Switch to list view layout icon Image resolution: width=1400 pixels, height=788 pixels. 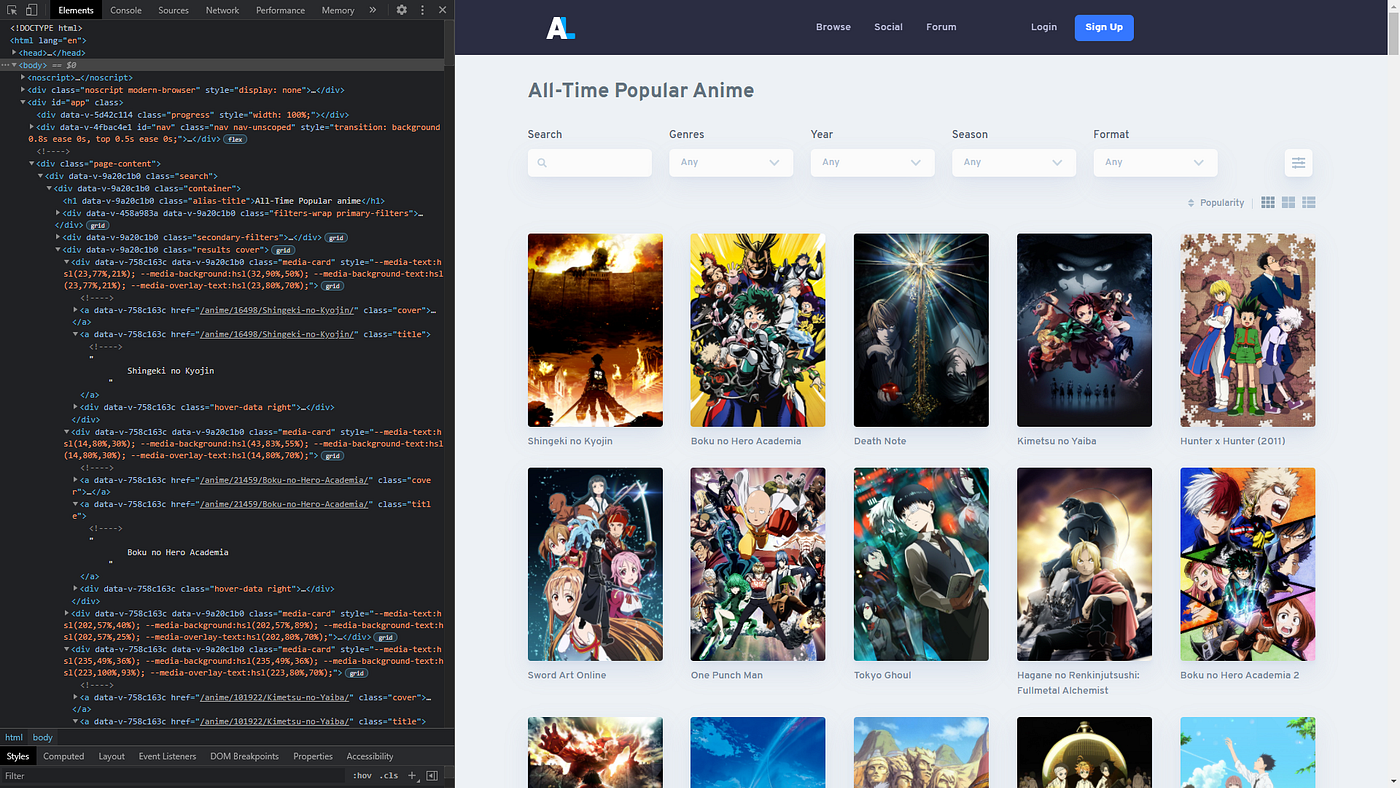(x=1309, y=202)
